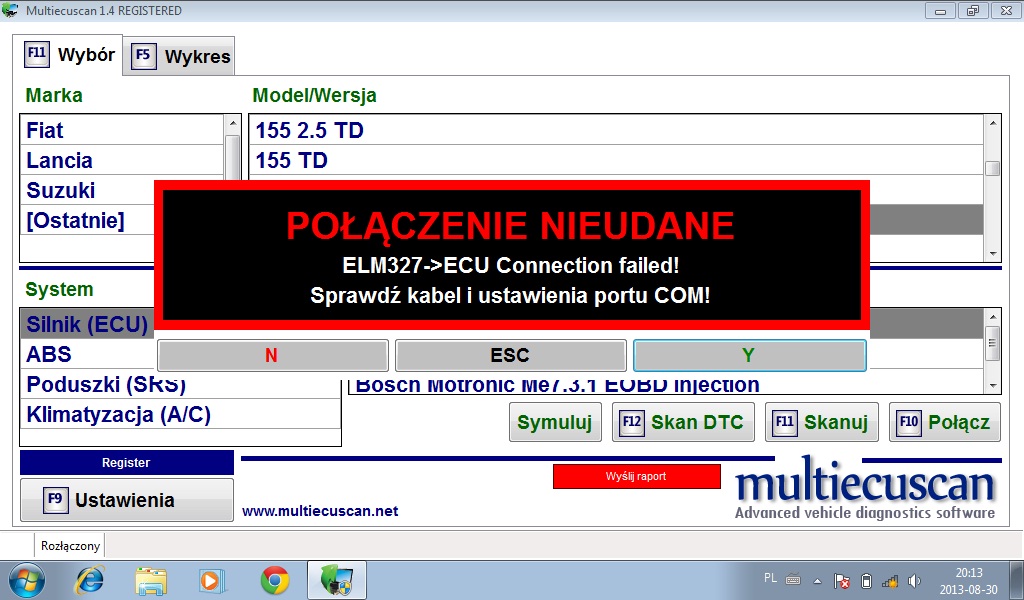This screenshot has height=600, width=1024.
Task: Launch Google Chrome from taskbar
Action: click(275, 580)
